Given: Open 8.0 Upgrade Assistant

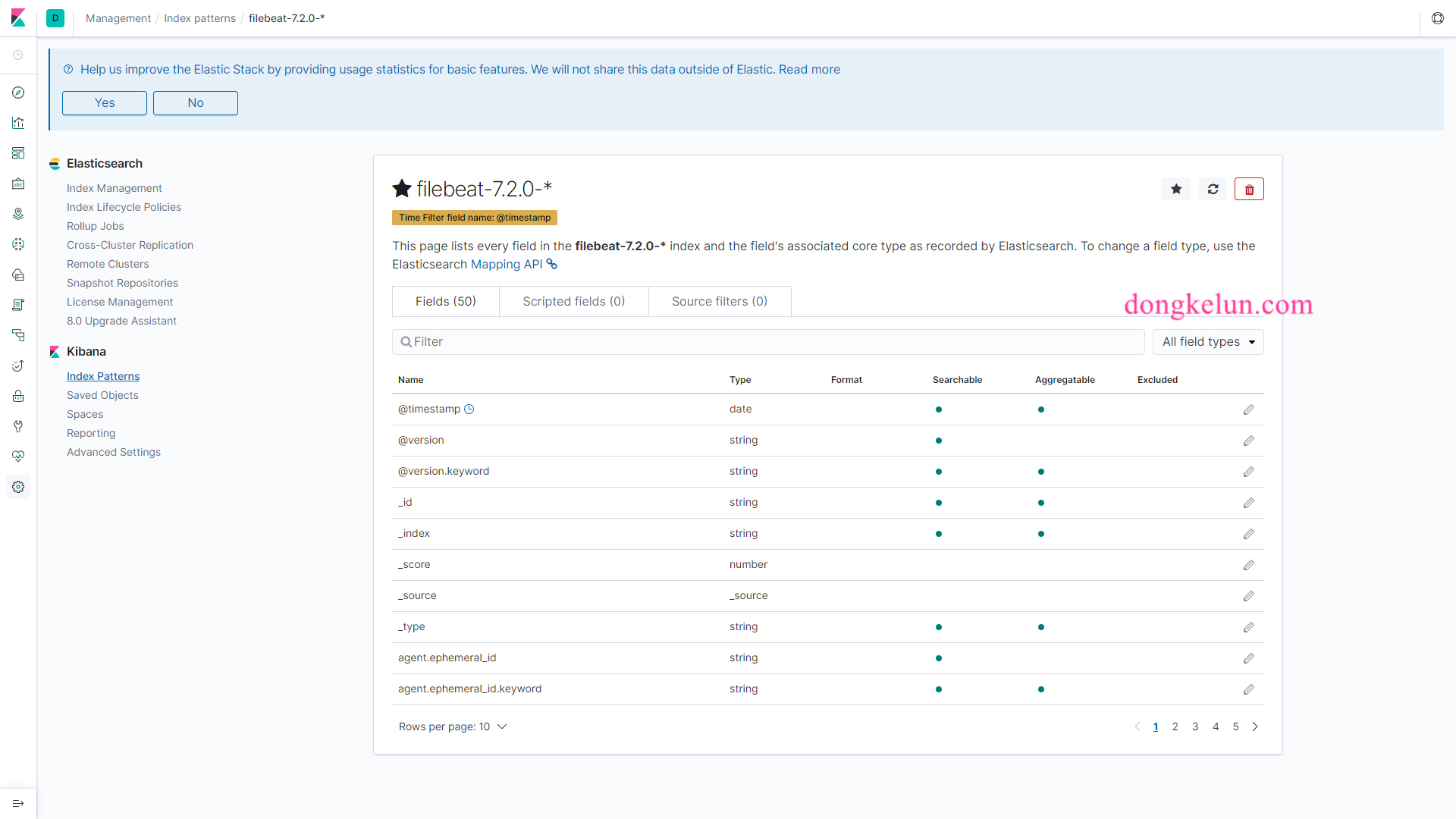Looking at the screenshot, I should [x=121, y=321].
